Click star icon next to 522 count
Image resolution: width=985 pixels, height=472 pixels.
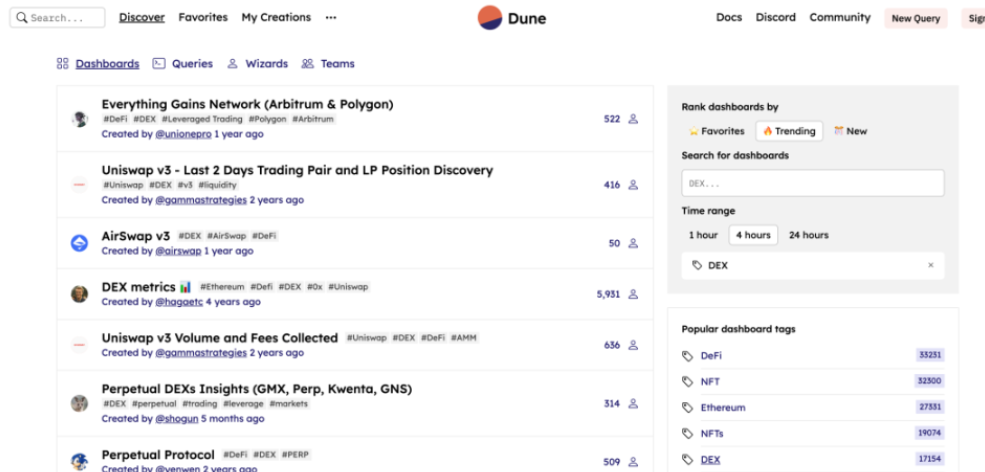coord(633,119)
